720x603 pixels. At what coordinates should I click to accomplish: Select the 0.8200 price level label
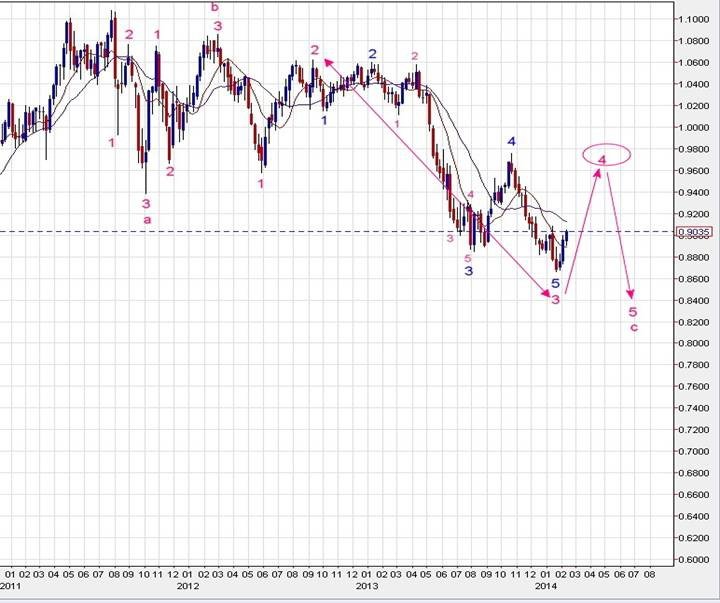[694, 322]
